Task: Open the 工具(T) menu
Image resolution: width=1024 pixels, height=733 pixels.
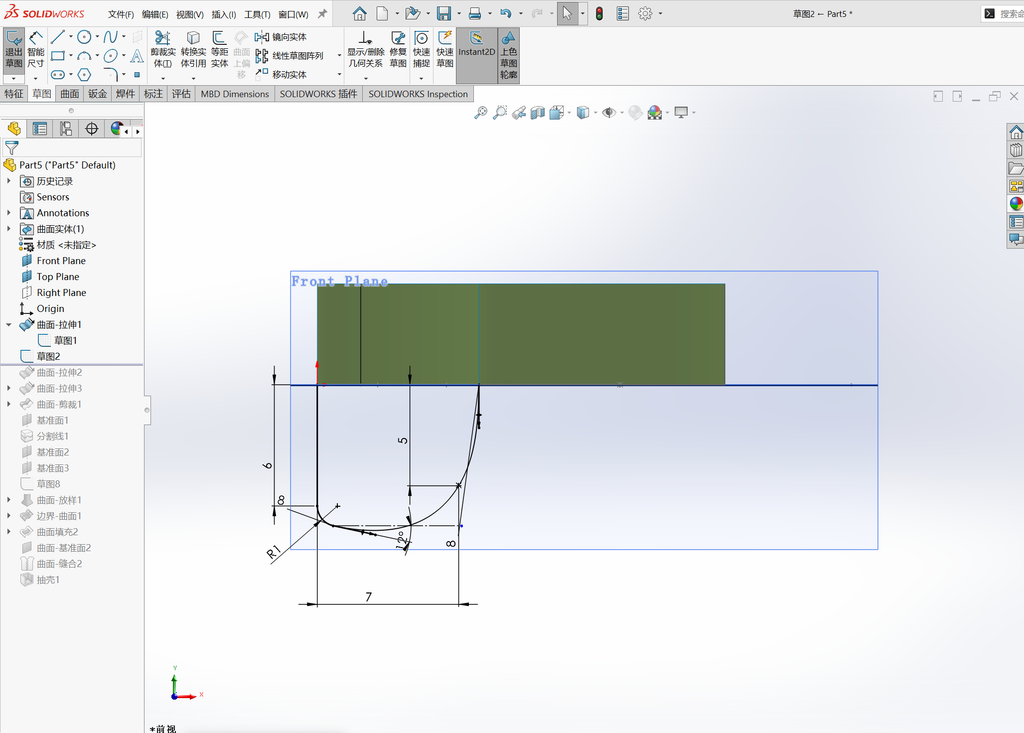Action: pyautogui.click(x=257, y=14)
